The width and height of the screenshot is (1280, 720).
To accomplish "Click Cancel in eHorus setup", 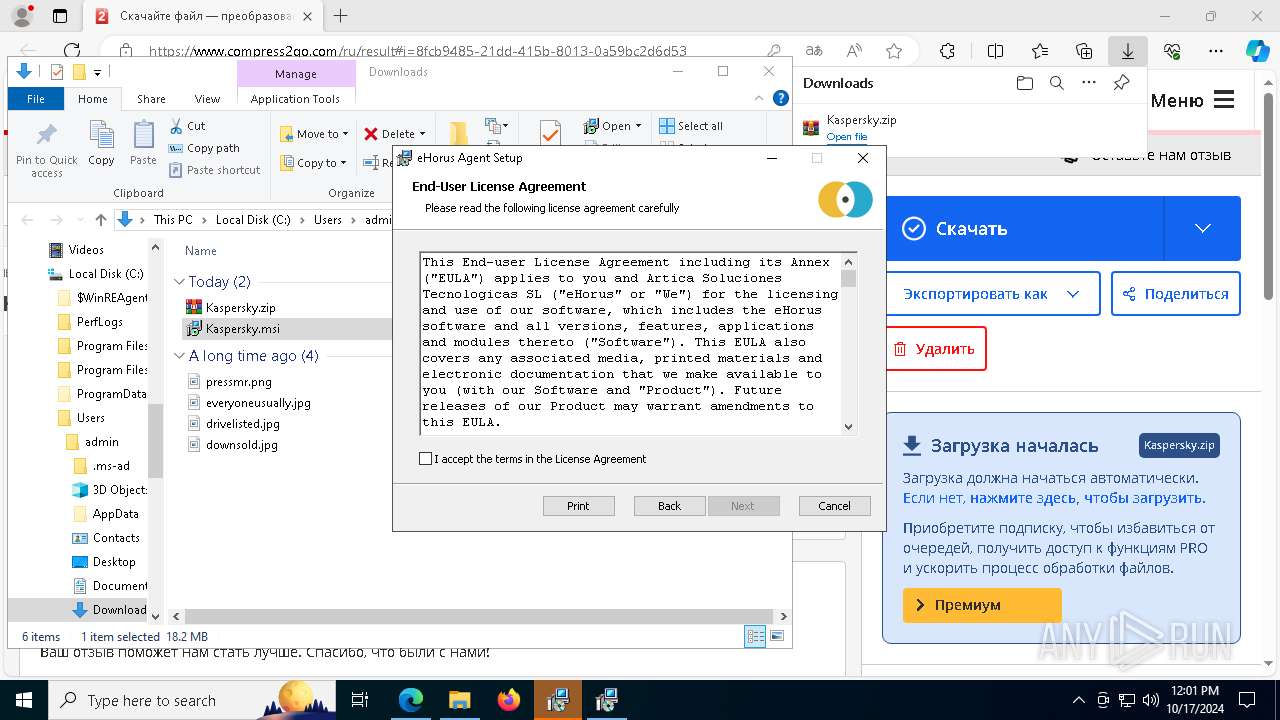I will (x=834, y=506).
